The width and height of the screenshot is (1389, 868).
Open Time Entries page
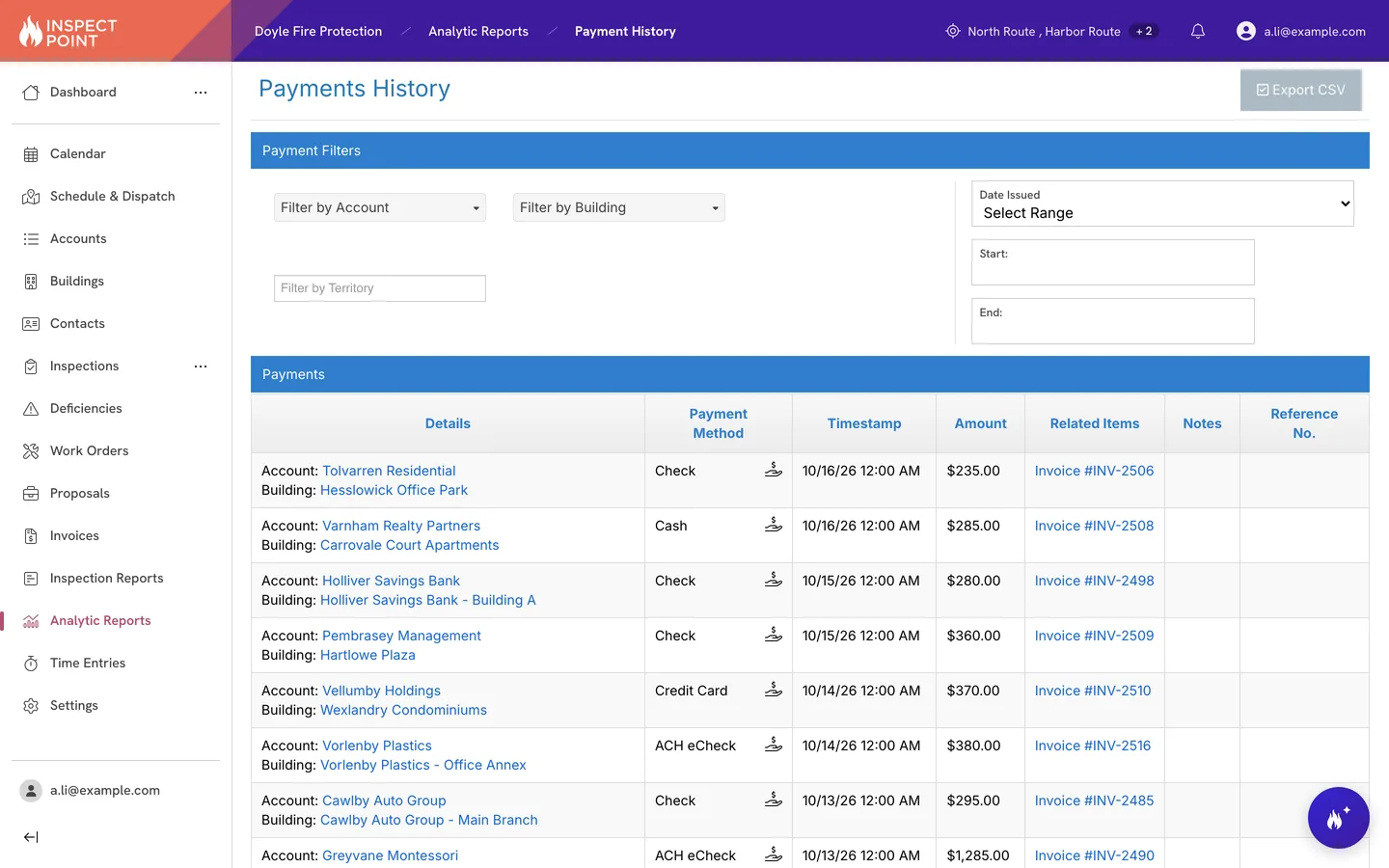click(88, 664)
